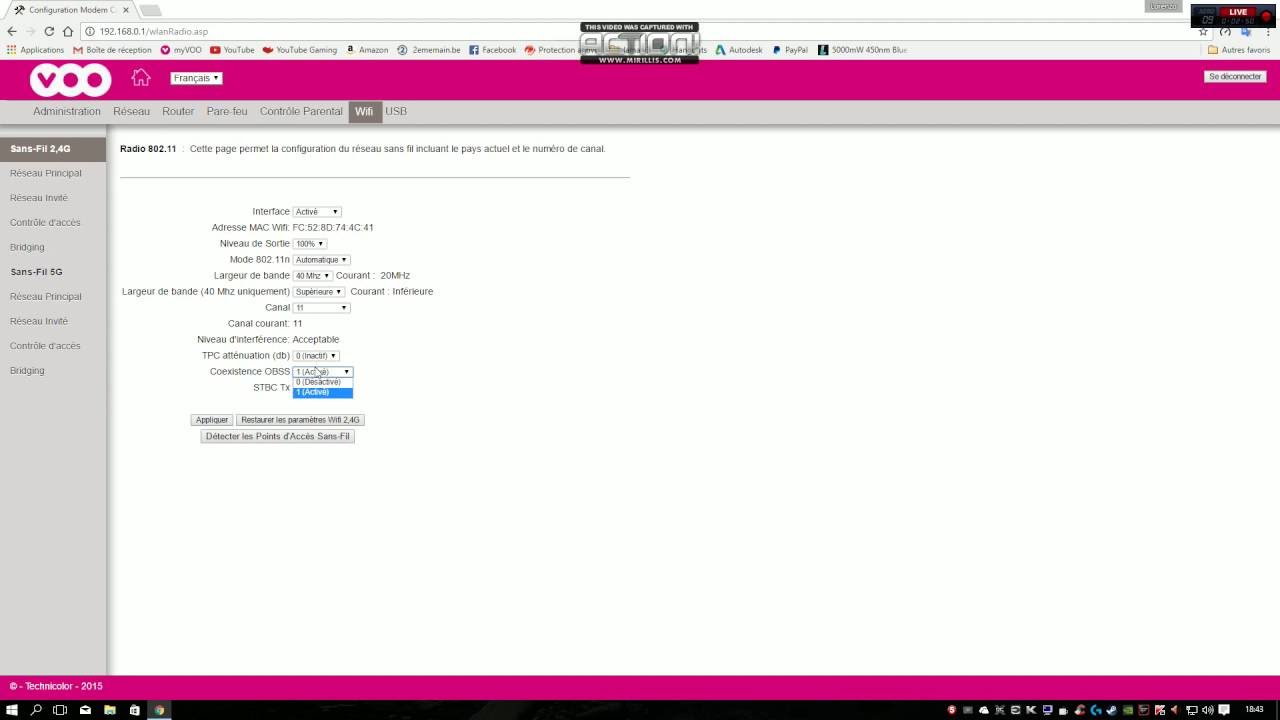Open the Applications bookmarks shortcut
This screenshot has height=720, width=1280.
(36, 50)
